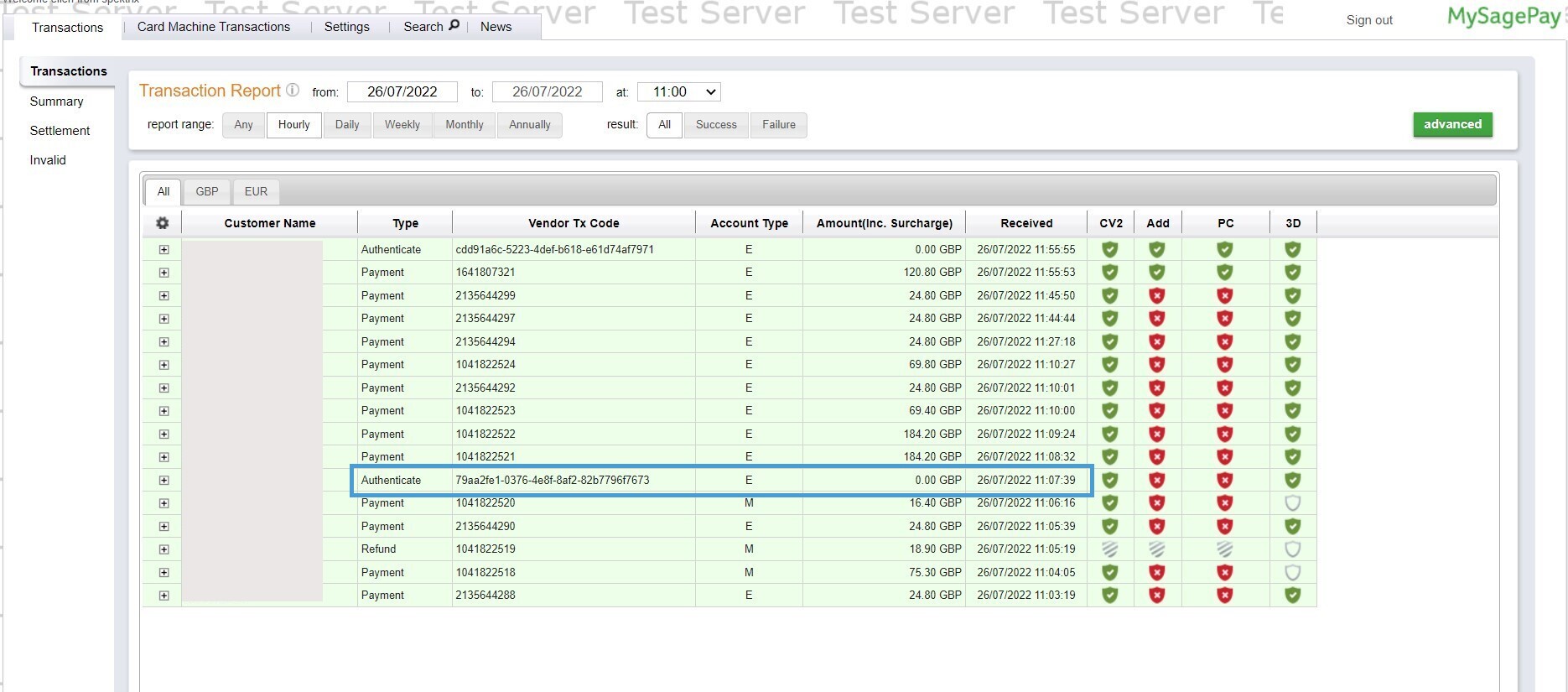This screenshot has width=1568, height=692.
Task: Click the Search magnifier icon
Action: tap(454, 25)
